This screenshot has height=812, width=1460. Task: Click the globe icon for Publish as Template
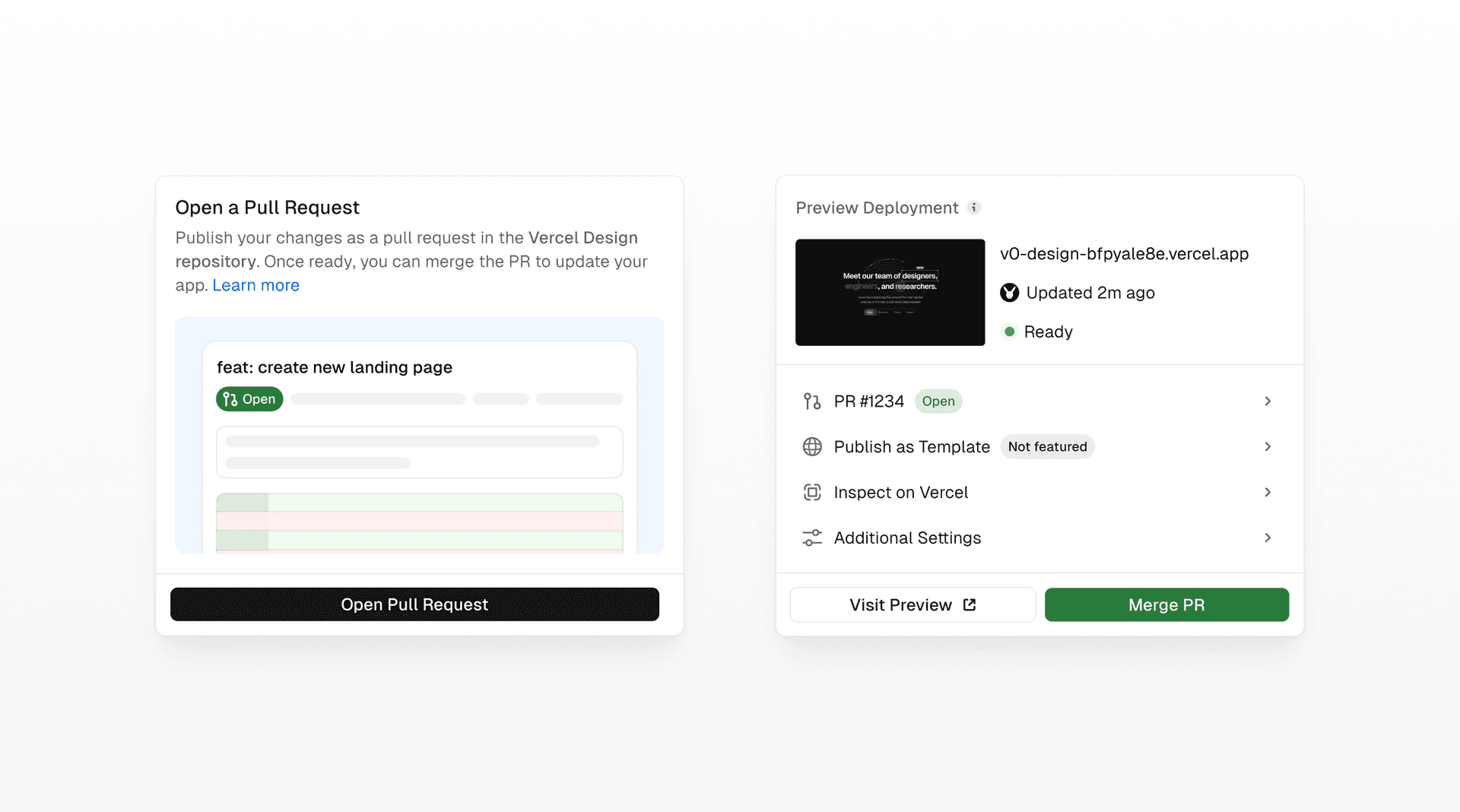pos(812,447)
